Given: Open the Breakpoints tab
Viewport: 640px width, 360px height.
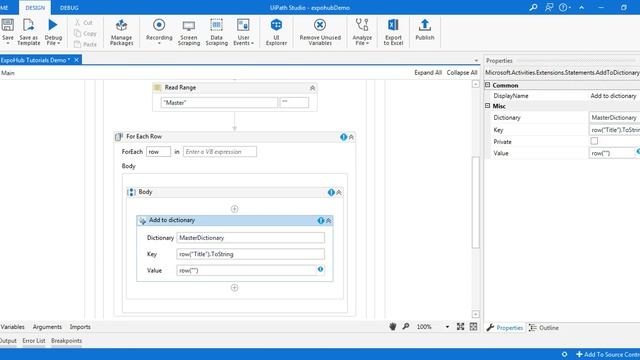Looking at the screenshot, I should (x=67, y=341).
